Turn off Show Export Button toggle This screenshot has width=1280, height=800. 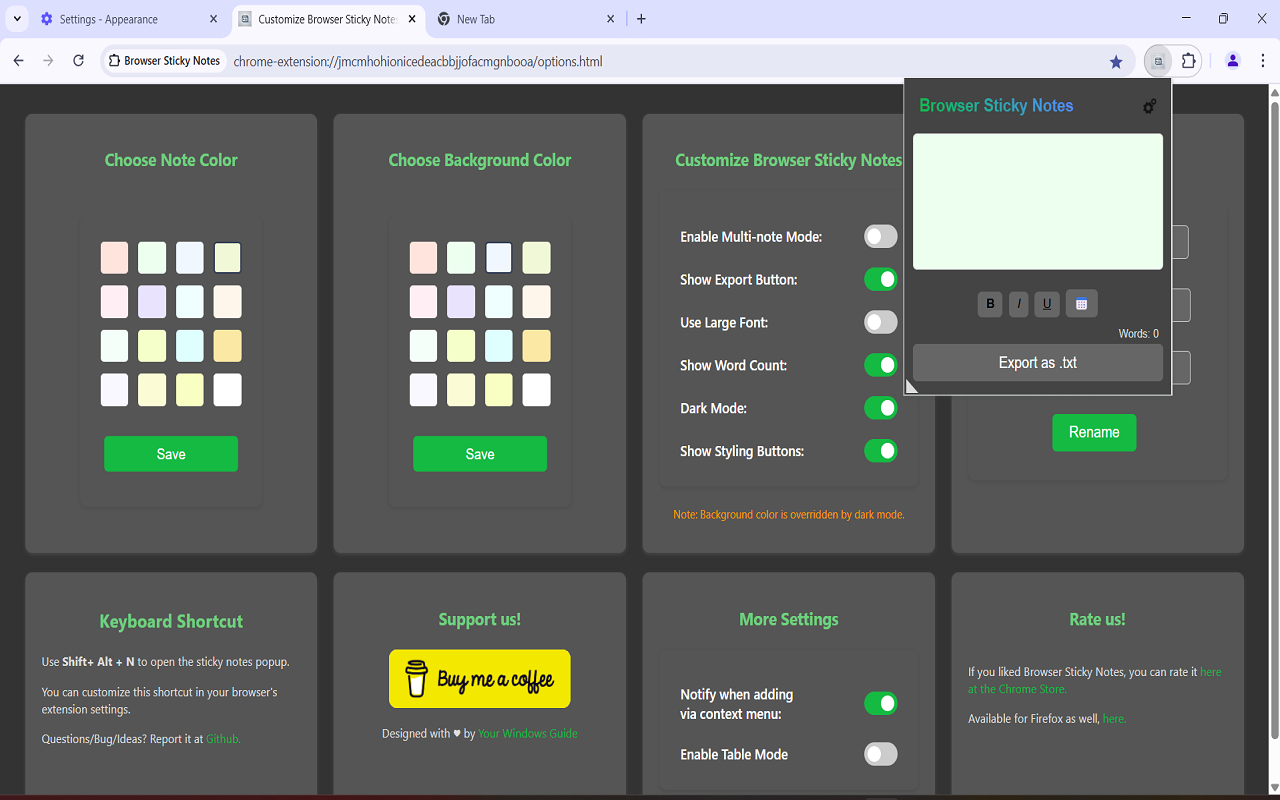881,280
